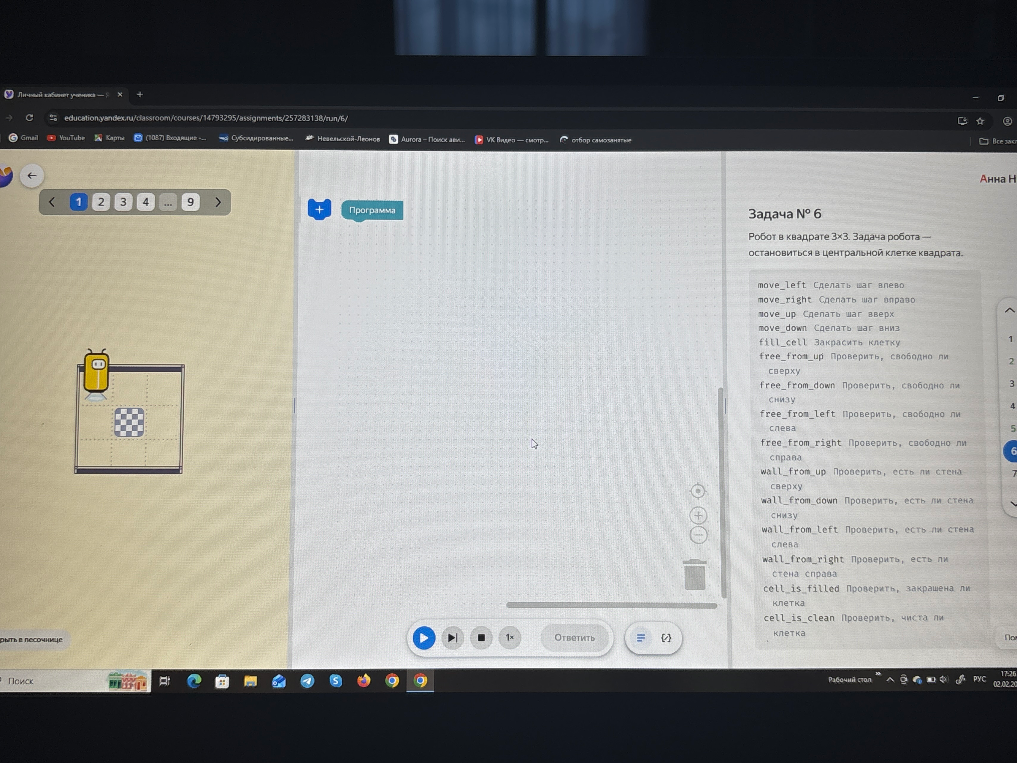
Task: Open Telegram from the taskbar
Action: 307,681
